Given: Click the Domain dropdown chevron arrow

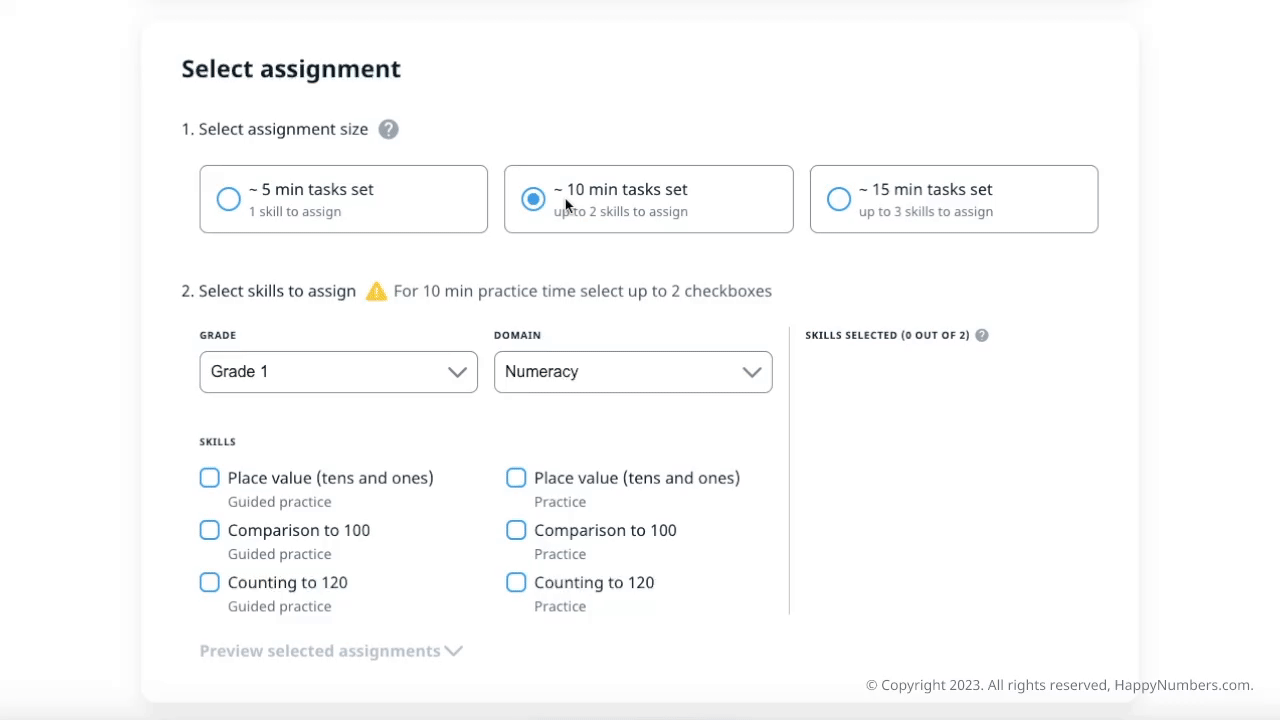Looking at the screenshot, I should [x=751, y=372].
